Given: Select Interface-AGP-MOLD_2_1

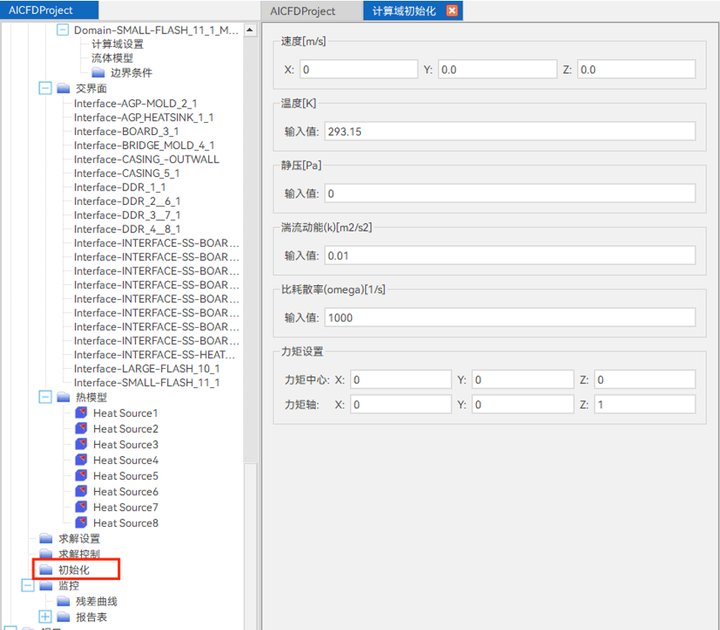Looking at the screenshot, I should pos(135,103).
